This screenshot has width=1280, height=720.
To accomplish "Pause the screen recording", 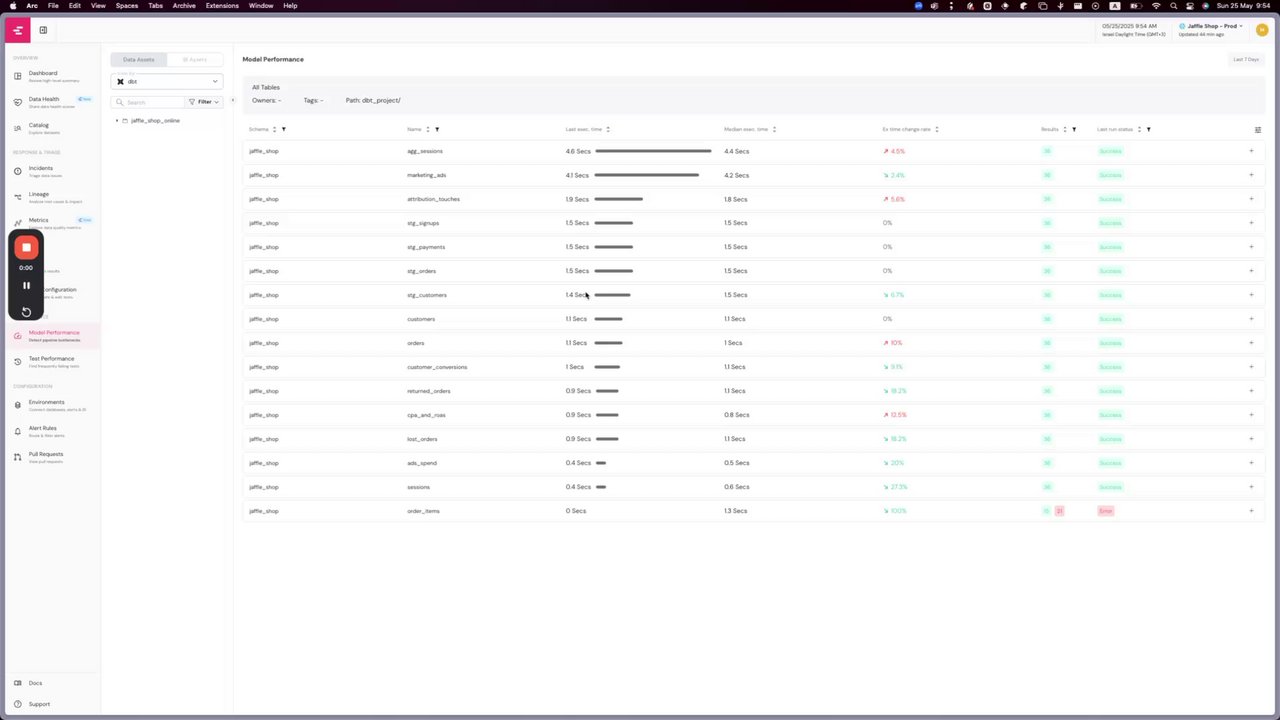I will 27,286.
